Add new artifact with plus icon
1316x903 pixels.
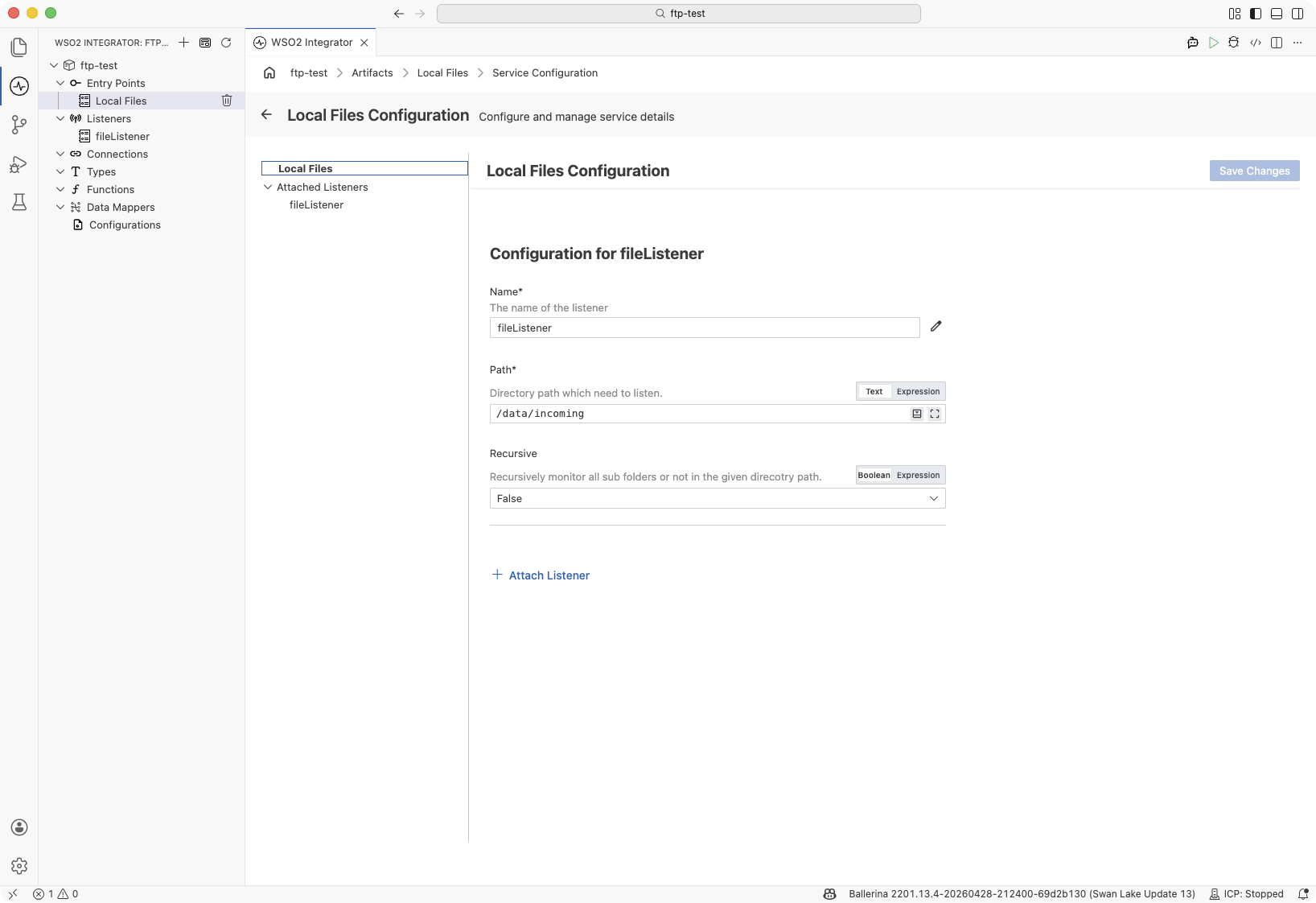(184, 43)
